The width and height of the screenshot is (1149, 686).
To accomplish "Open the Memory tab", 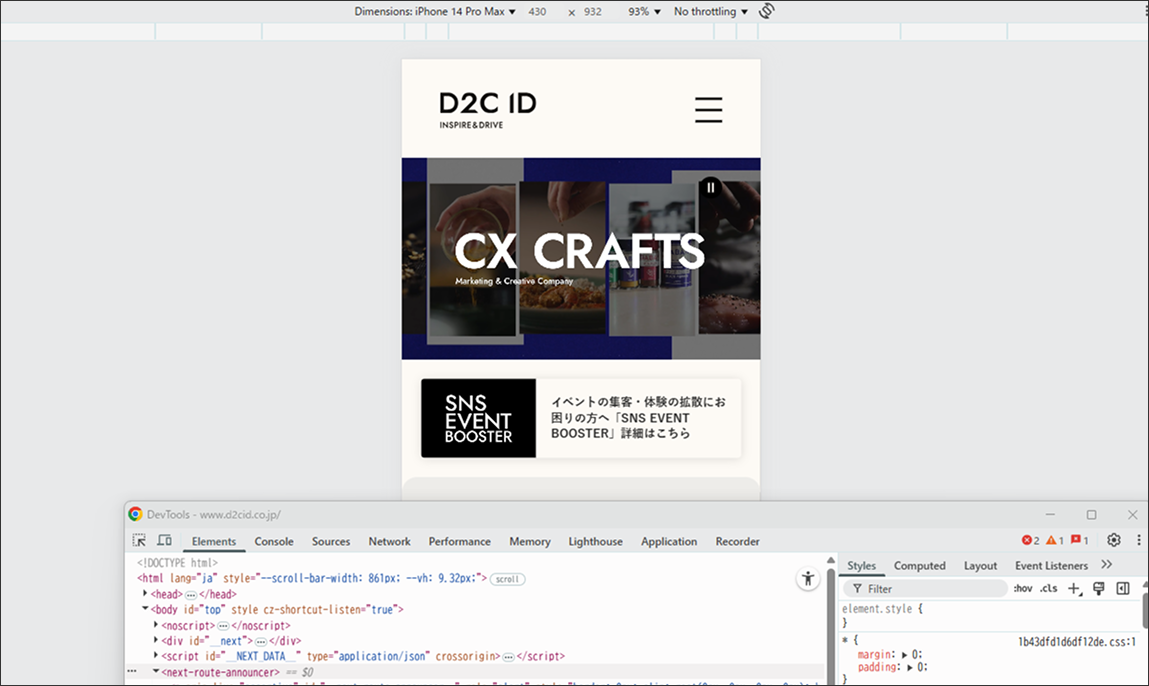I will (x=530, y=542).
